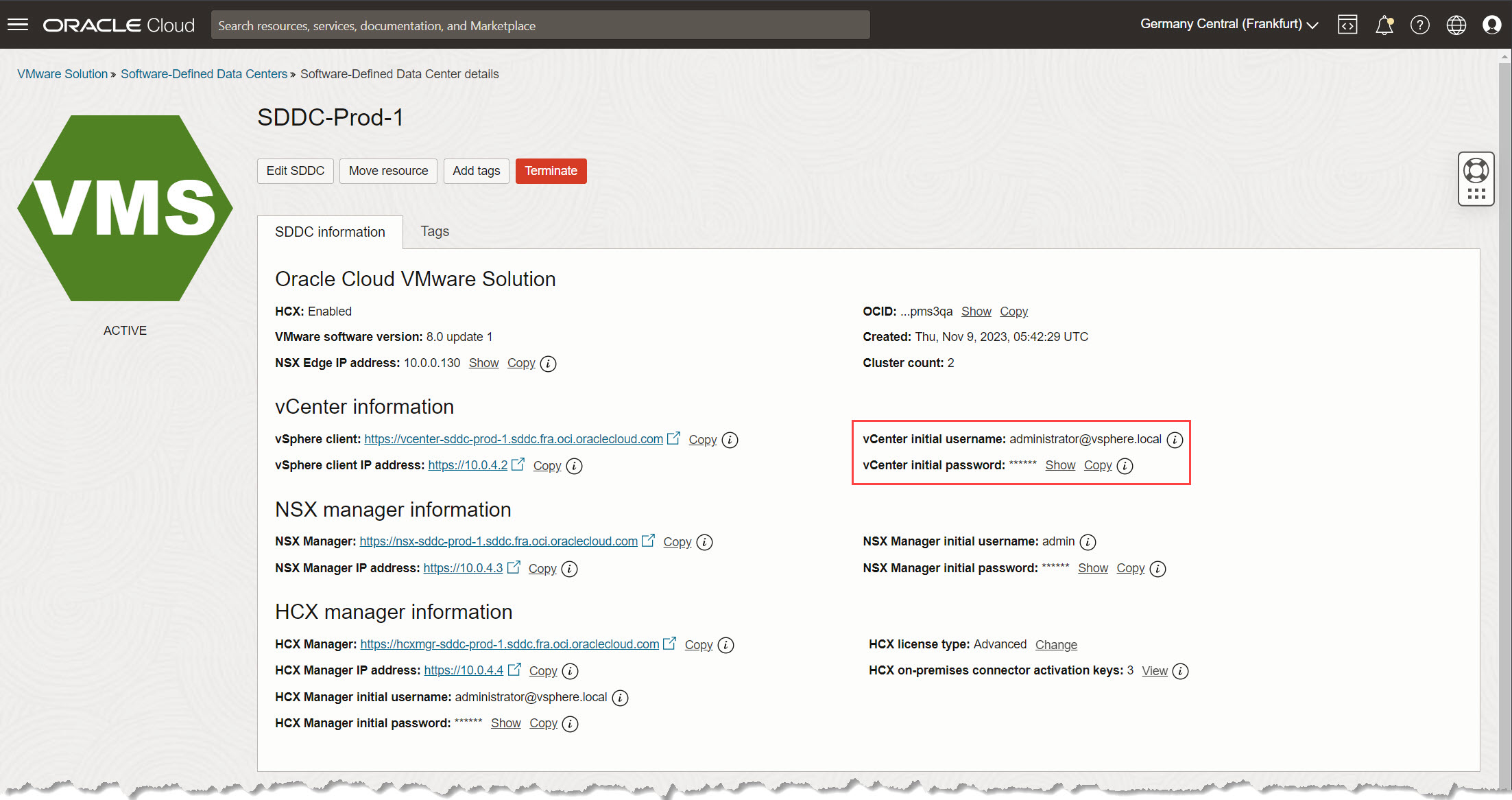Click the red Terminate button
The height and width of the screenshot is (800, 1512).
coord(551,171)
